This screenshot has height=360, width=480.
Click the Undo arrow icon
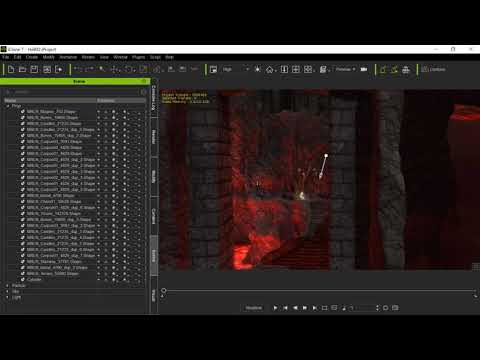(x=78, y=69)
